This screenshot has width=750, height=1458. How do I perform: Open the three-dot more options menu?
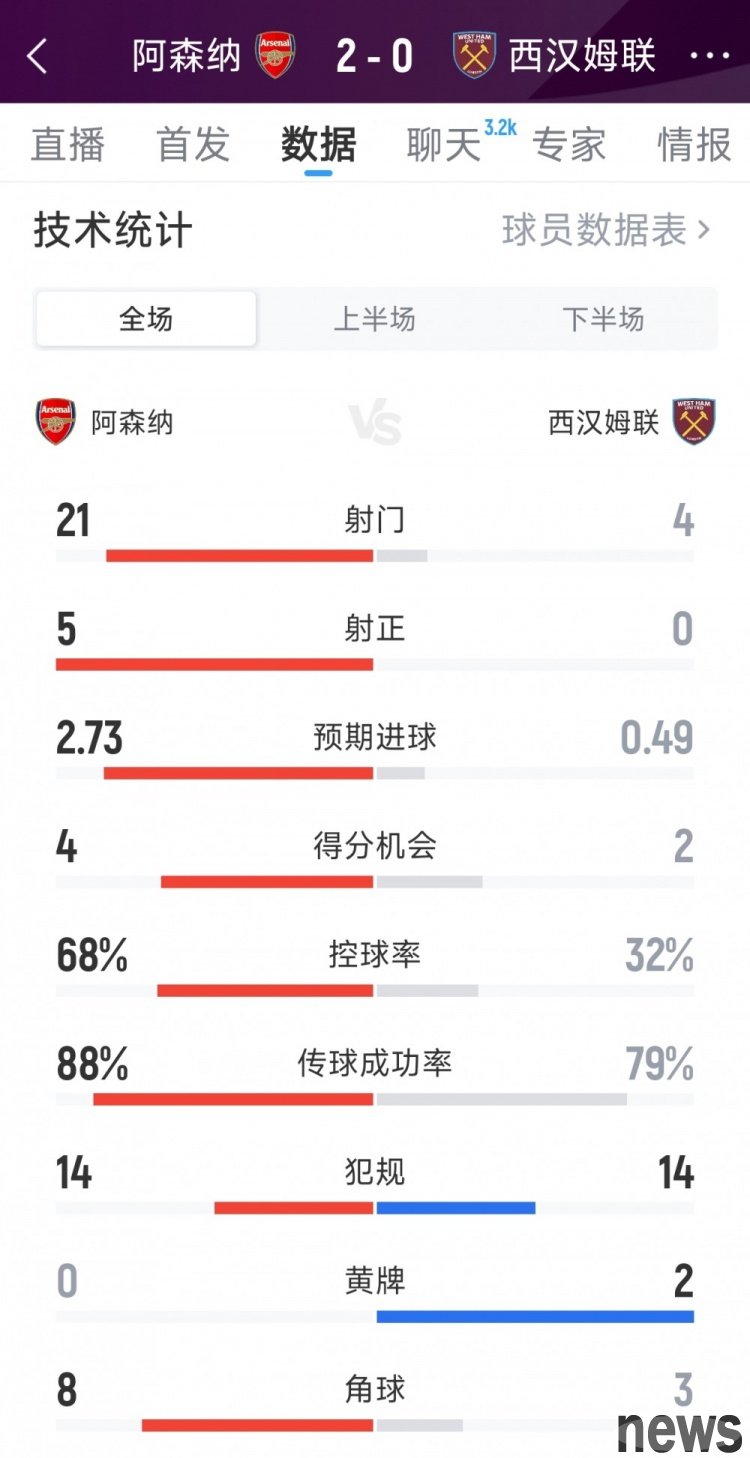[710, 56]
